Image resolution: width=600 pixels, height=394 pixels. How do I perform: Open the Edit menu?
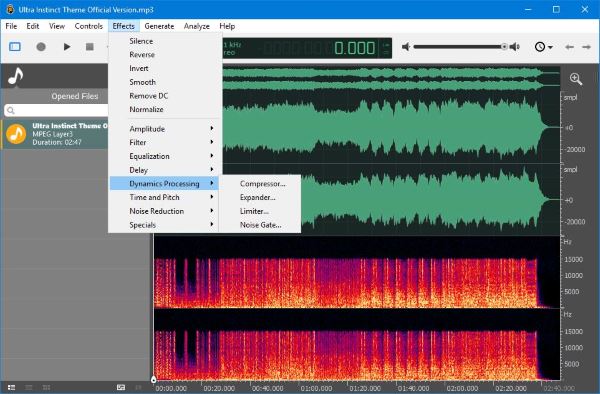[x=33, y=26]
